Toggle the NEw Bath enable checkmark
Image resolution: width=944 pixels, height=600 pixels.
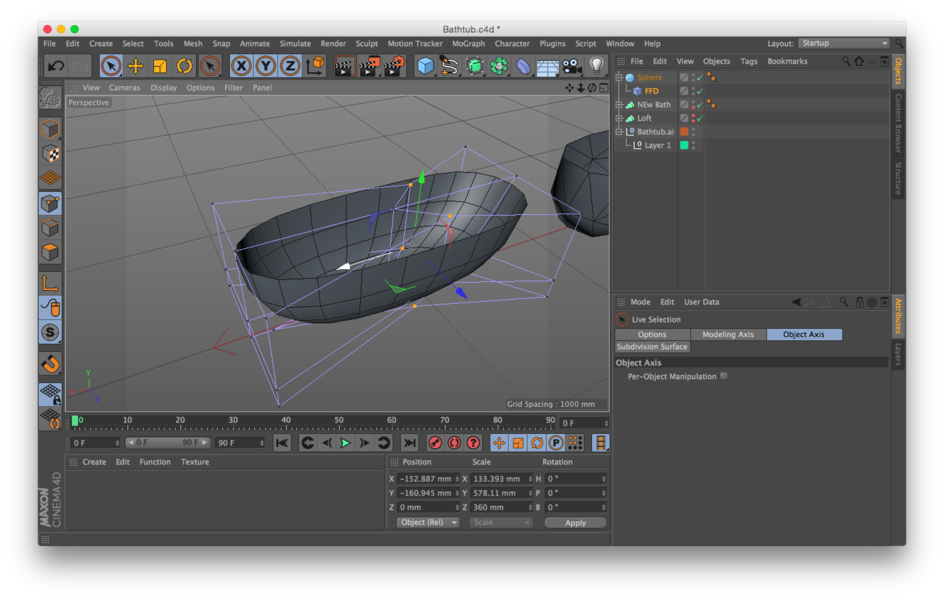pos(700,105)
